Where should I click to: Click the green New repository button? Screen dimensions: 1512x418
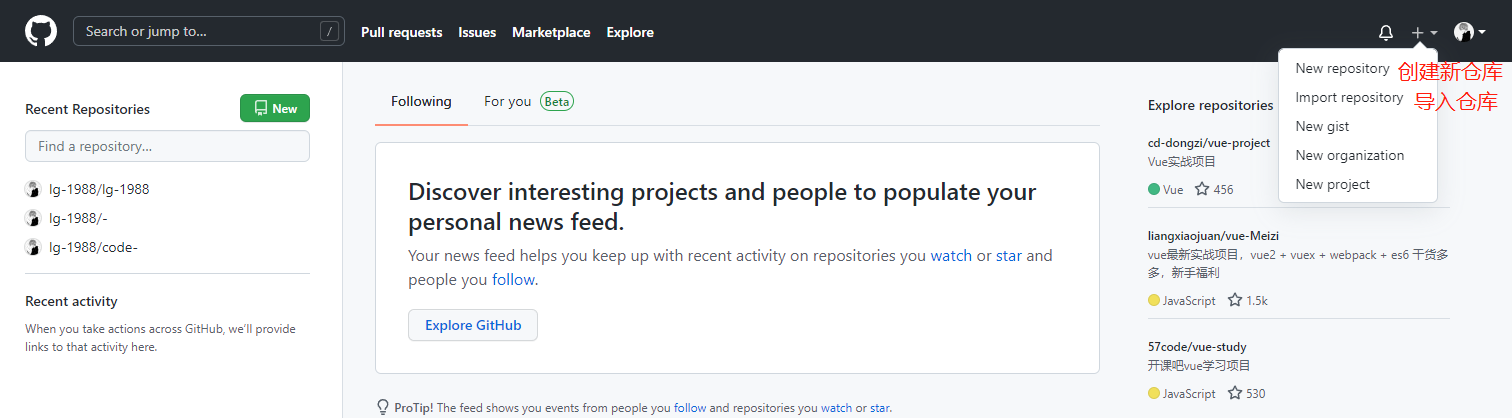tap(275, 108)
